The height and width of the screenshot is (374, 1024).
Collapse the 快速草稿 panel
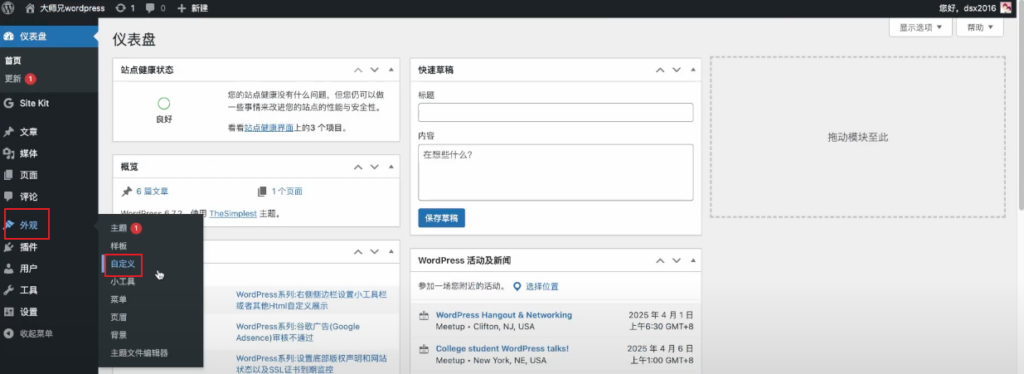click(693, 70)
